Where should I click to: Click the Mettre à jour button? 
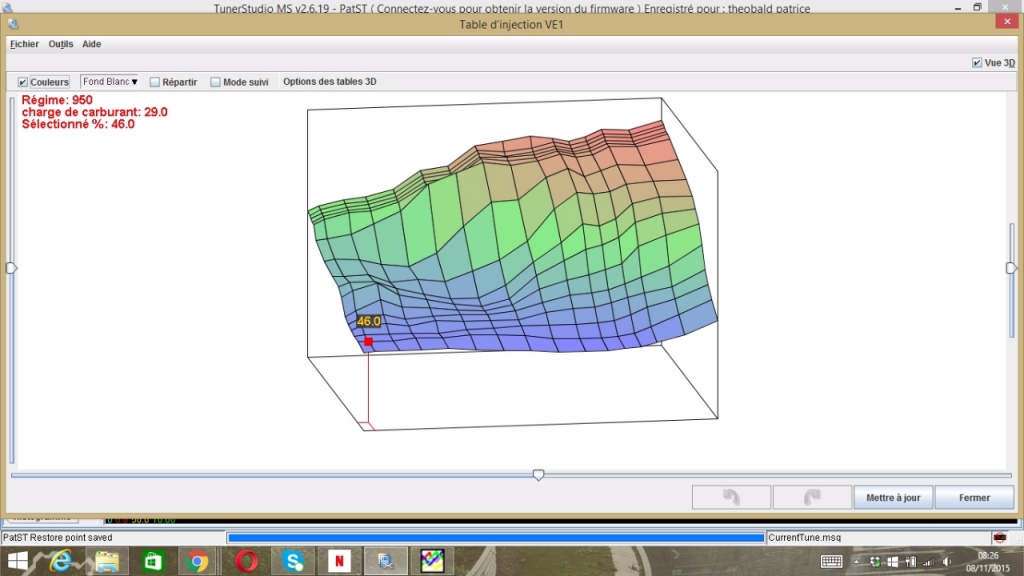[x=893, y=498]
